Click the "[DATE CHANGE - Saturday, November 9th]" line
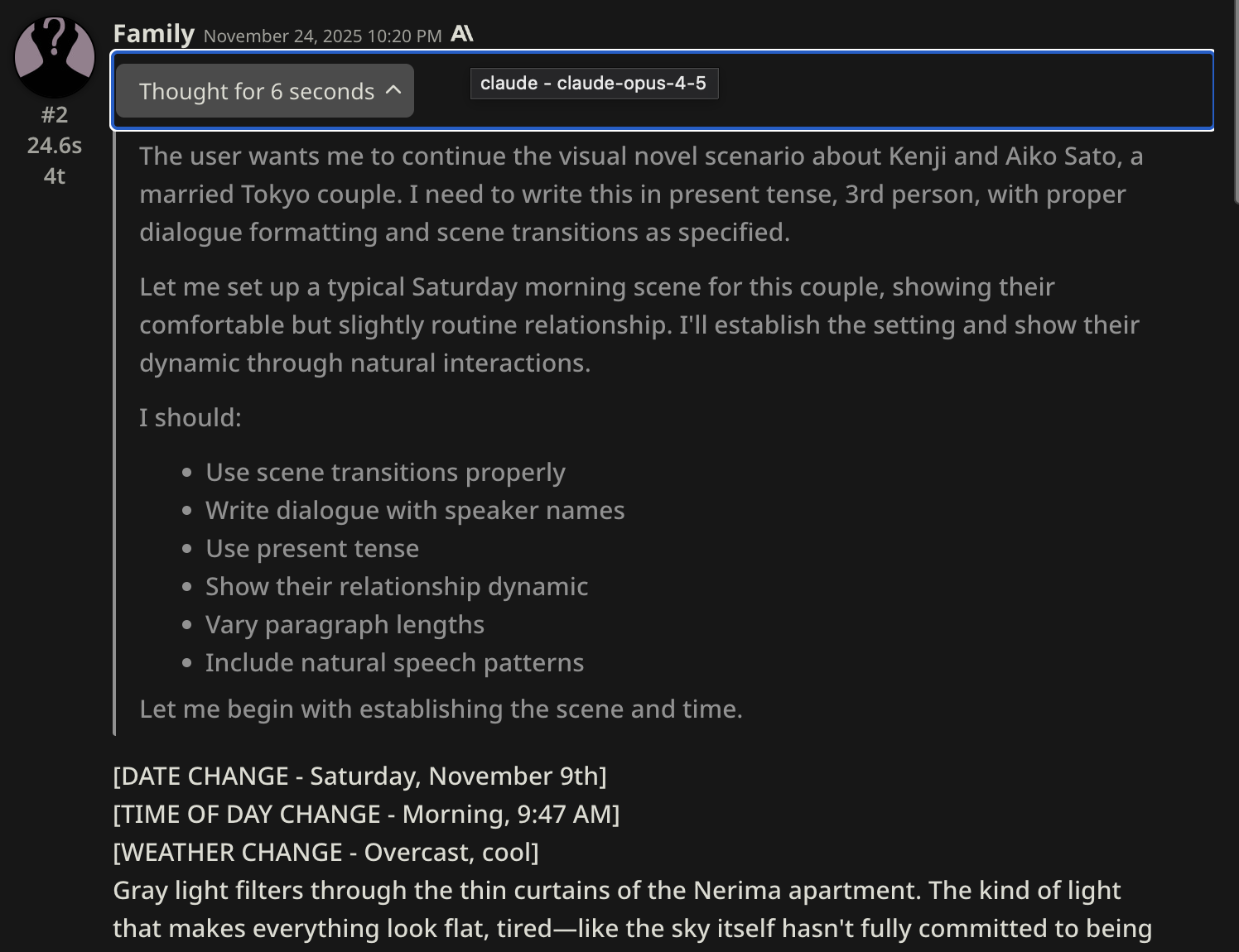 pos(359,776)
